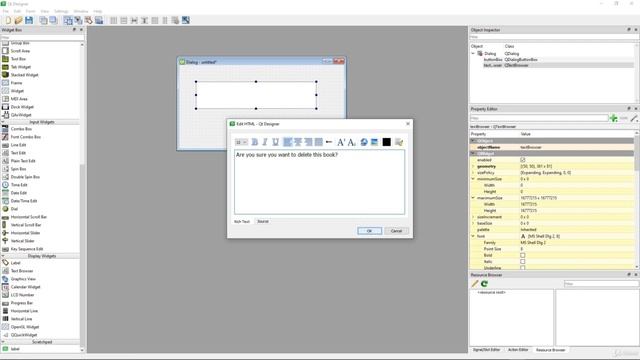The height and width of the screenshot is (360, 640).
Task: Click the New Form toolbar icon
Action: pos(8,20)
